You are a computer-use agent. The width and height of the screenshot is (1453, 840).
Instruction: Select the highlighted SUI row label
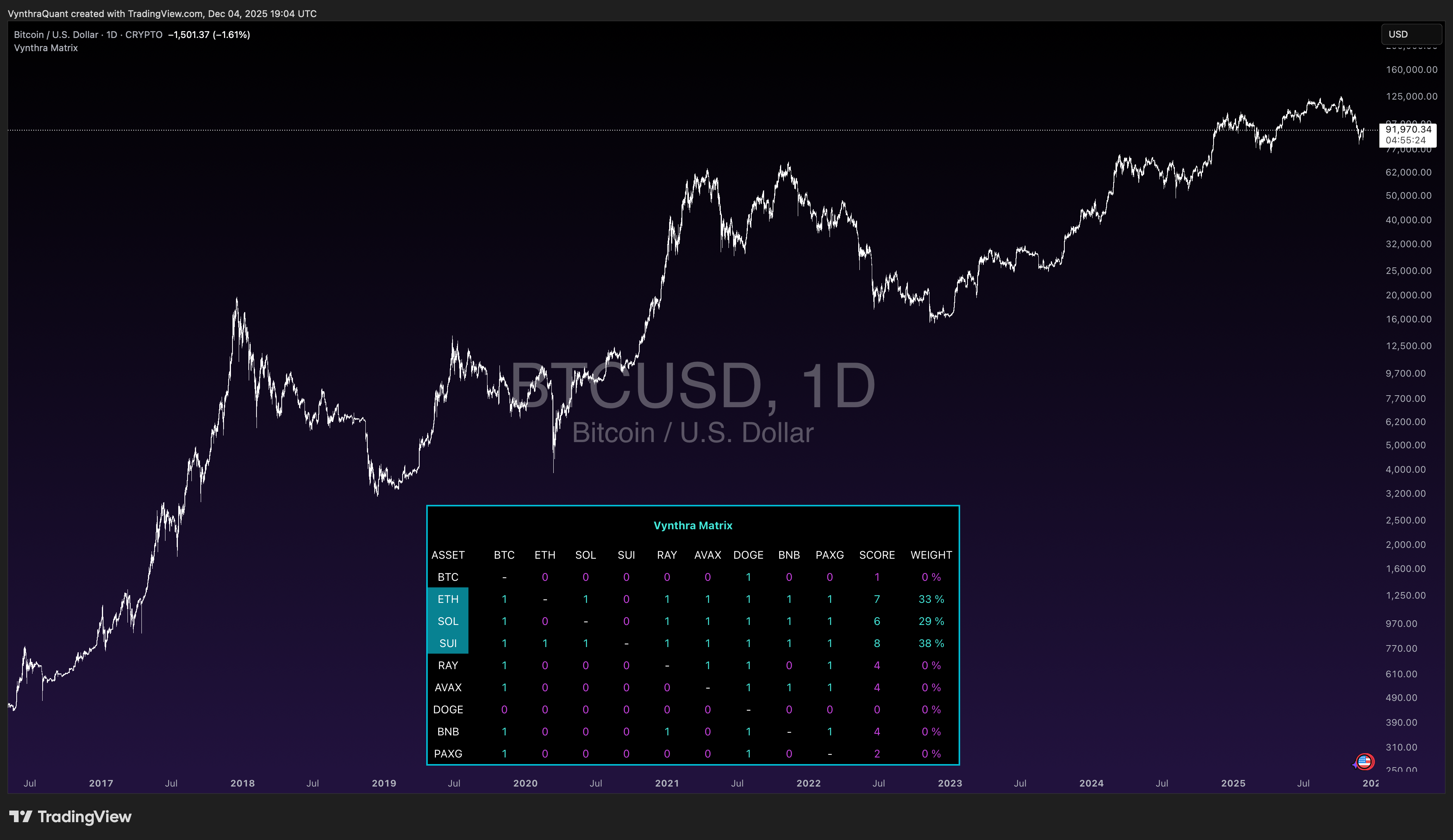coord(448,643)
